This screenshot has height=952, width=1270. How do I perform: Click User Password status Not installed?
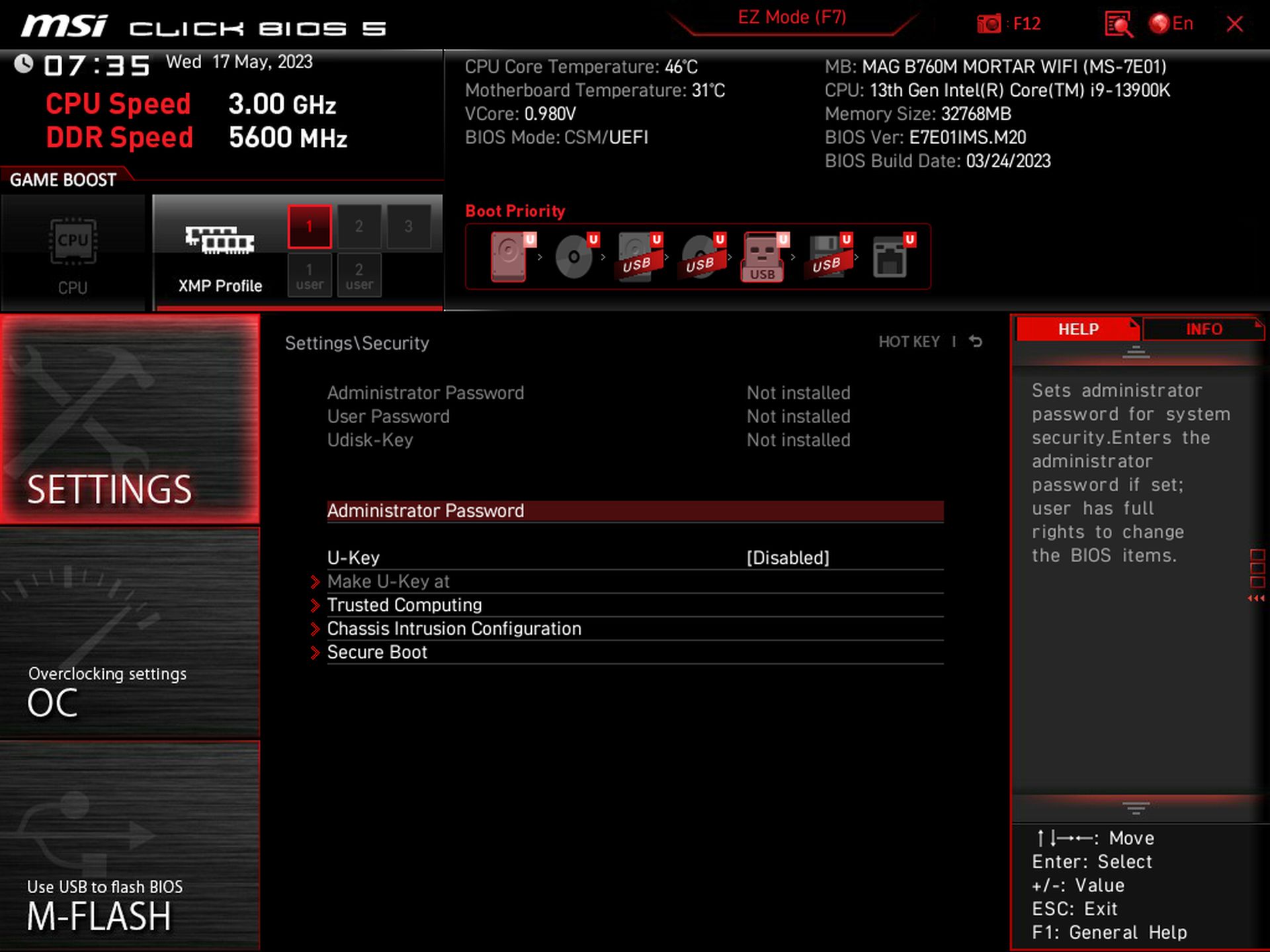(x=798, y=416)
